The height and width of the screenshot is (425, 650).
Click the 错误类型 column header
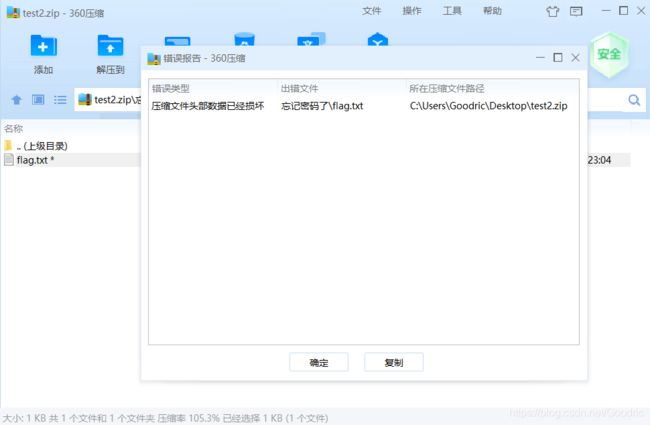[x=171, y=88]
